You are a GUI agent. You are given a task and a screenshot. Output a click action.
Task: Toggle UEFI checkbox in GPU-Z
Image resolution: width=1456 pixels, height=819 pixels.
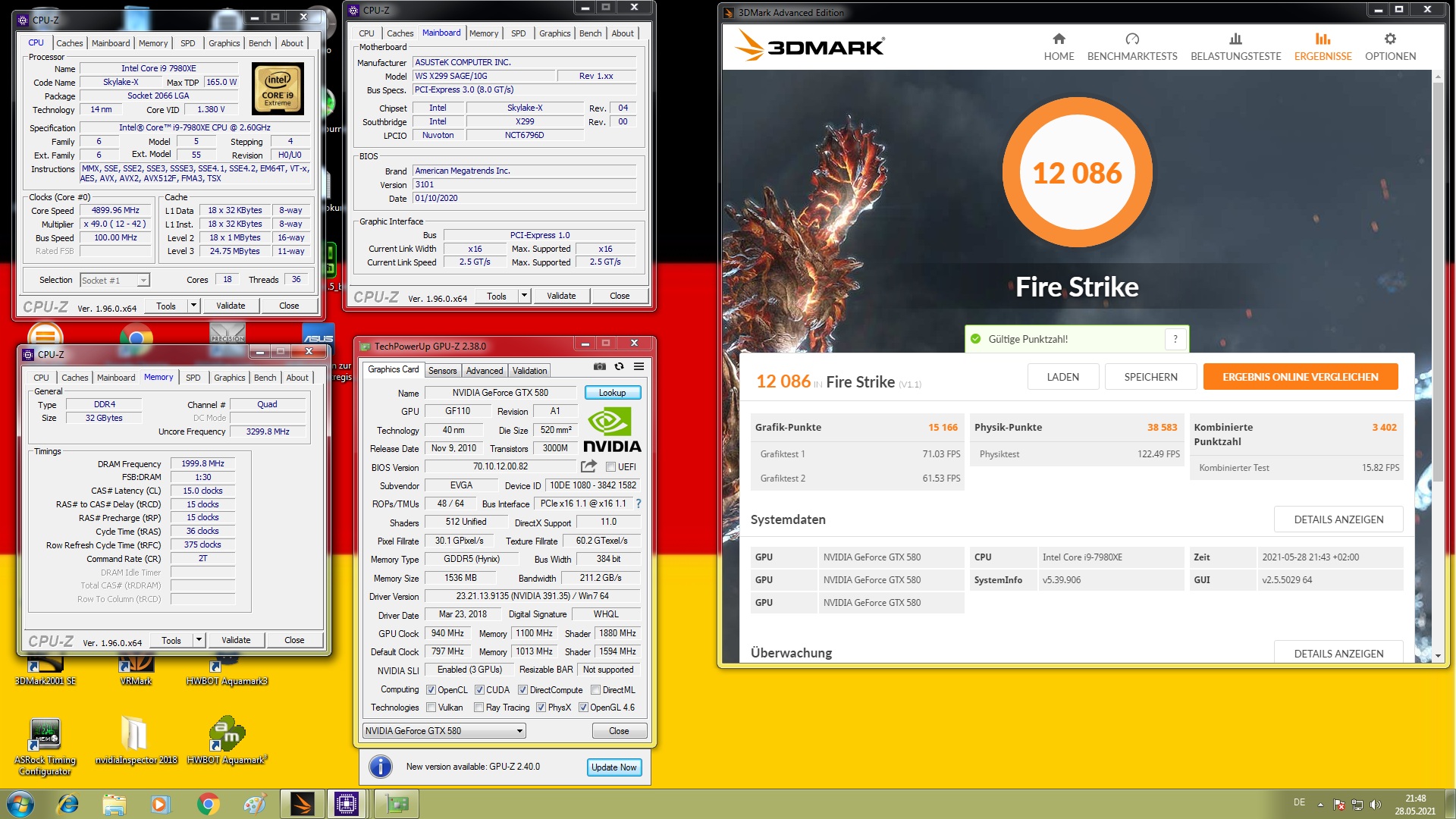[x=610, y=467]
